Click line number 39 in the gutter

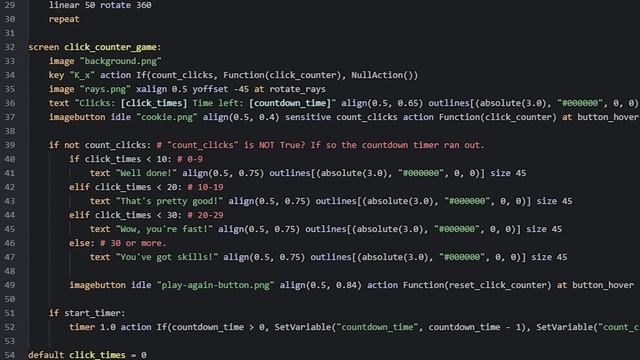[10, 145]
